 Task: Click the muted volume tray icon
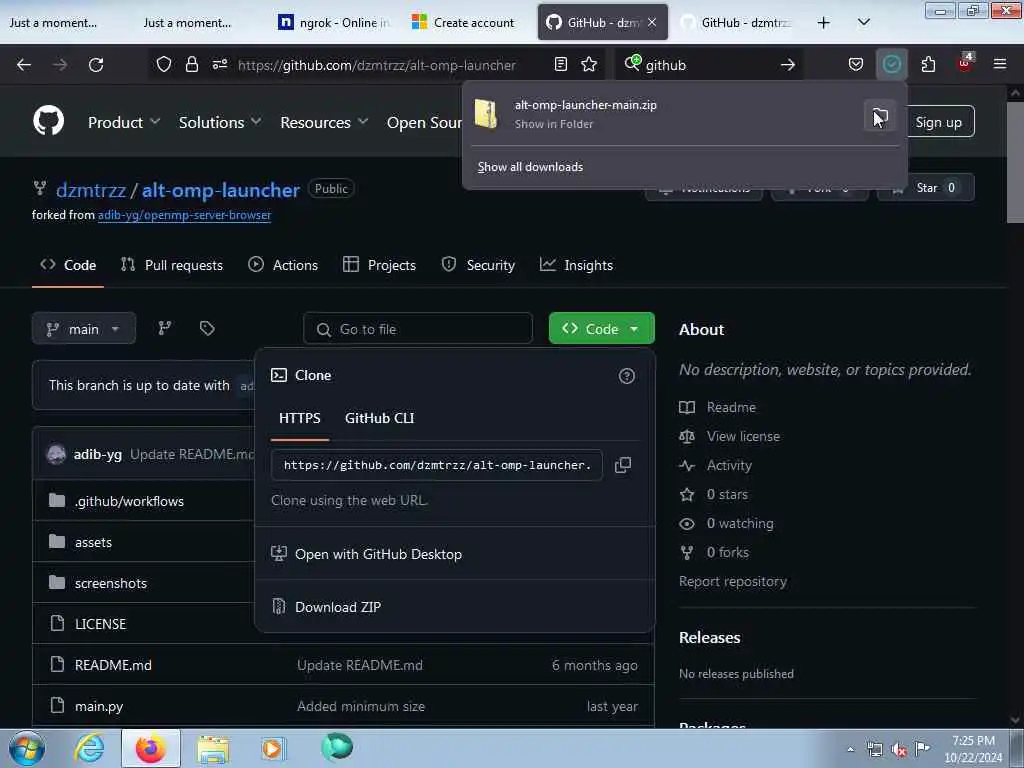[x=899, y=749]
